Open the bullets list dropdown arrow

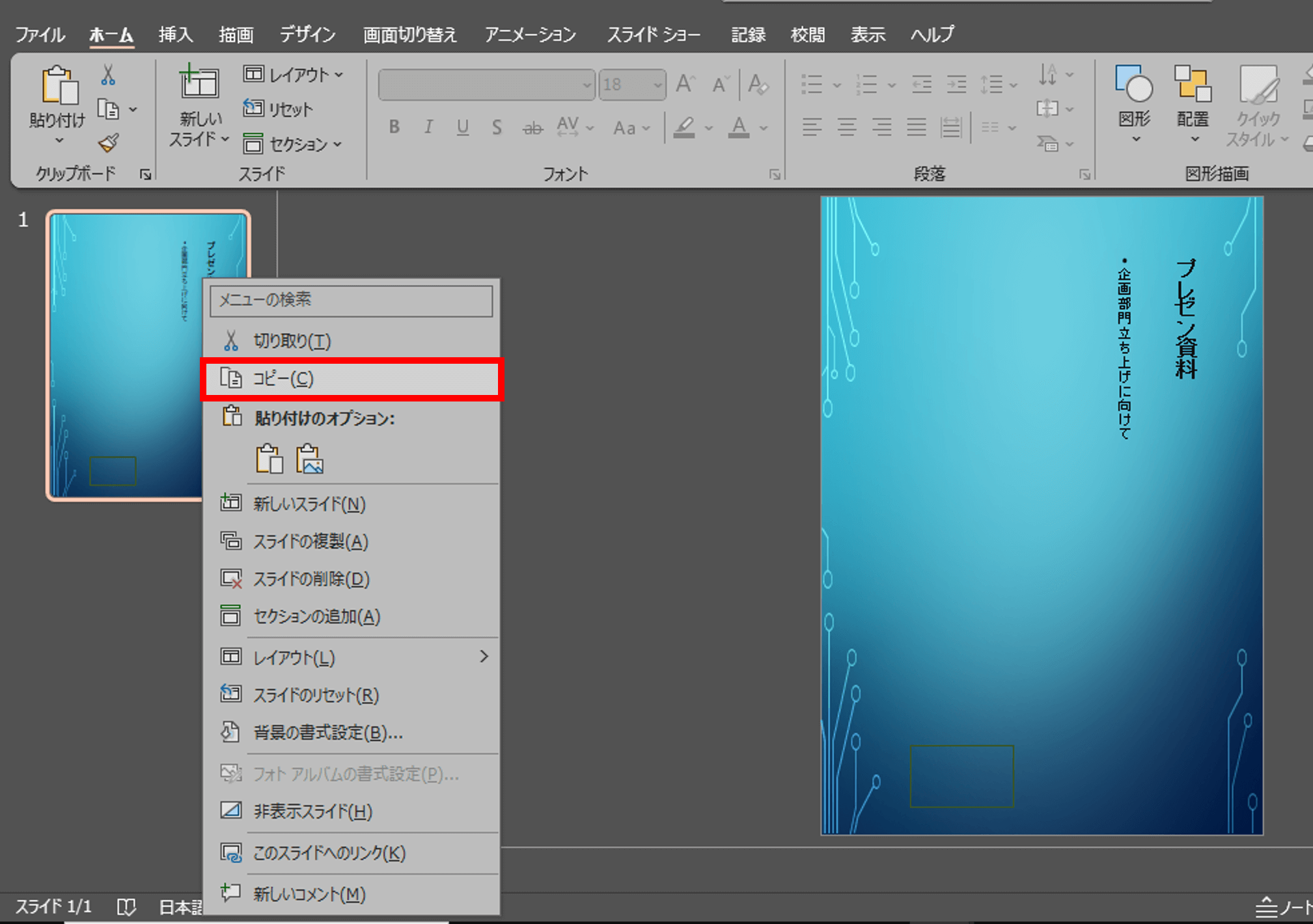pos(837,85)
